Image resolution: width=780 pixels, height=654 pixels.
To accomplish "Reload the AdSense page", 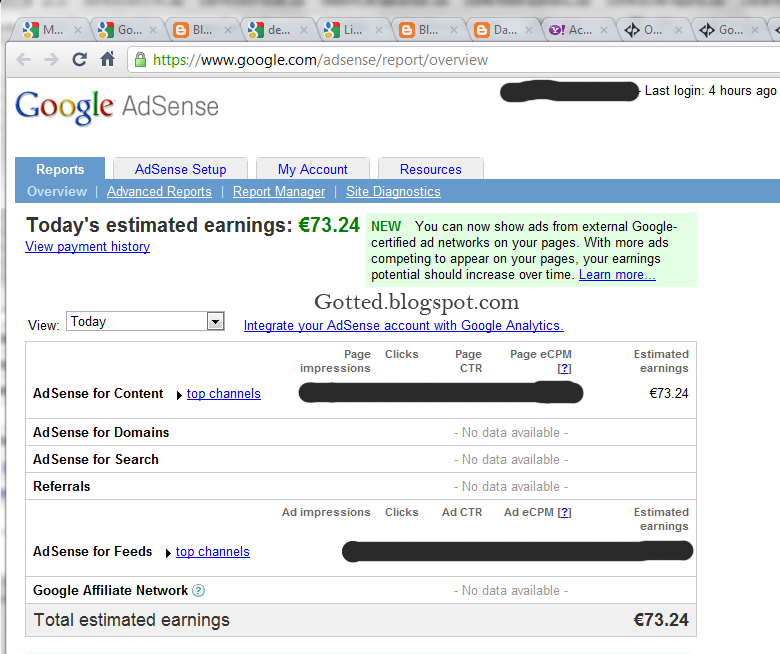I will pos(80,60).
